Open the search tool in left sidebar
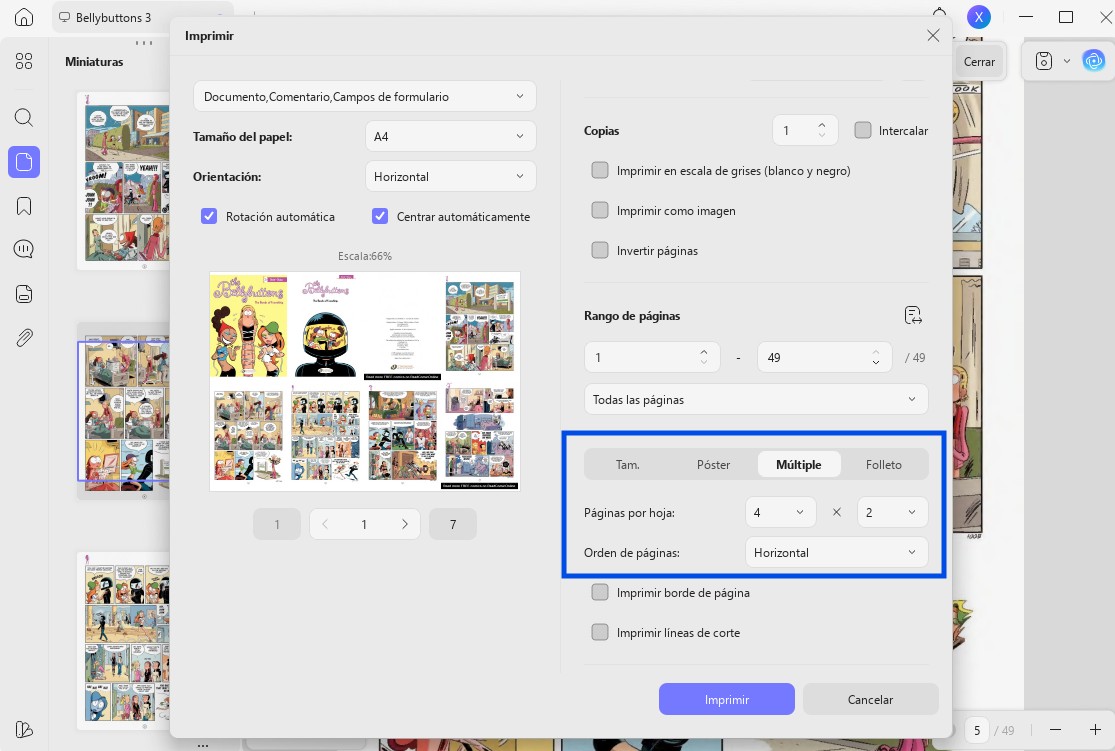This screenshot has height=751, width=1115. 23,117
